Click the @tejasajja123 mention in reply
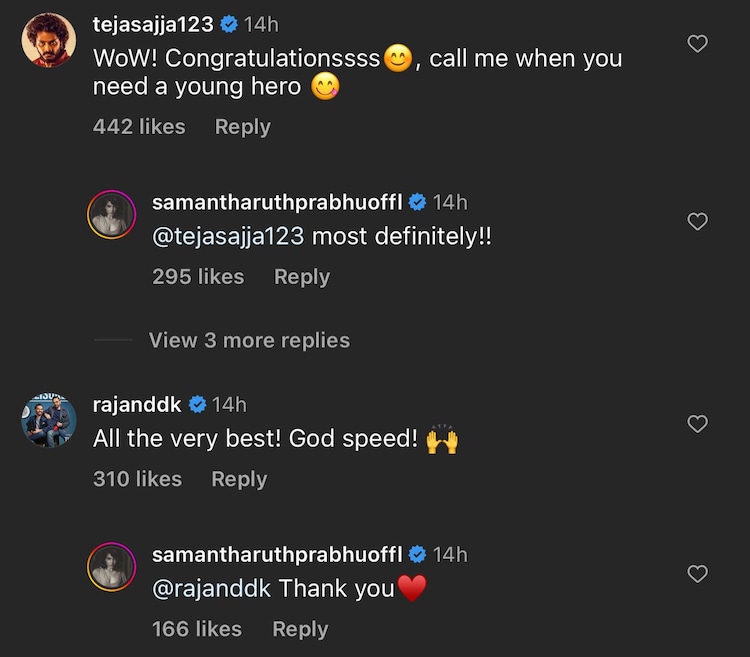The height and width of the screenshot is (657, 750). click(227, 238)
